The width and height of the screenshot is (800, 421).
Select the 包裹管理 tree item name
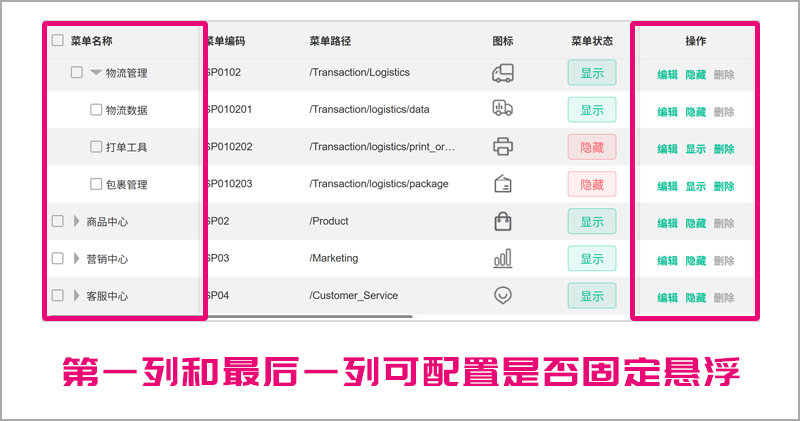[x=127, y=185]
